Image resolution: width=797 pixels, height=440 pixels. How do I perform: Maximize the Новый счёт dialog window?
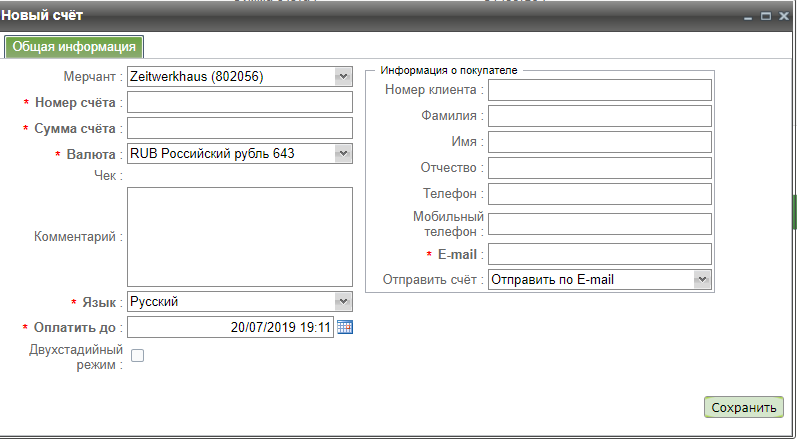click(x=766, y=17)
